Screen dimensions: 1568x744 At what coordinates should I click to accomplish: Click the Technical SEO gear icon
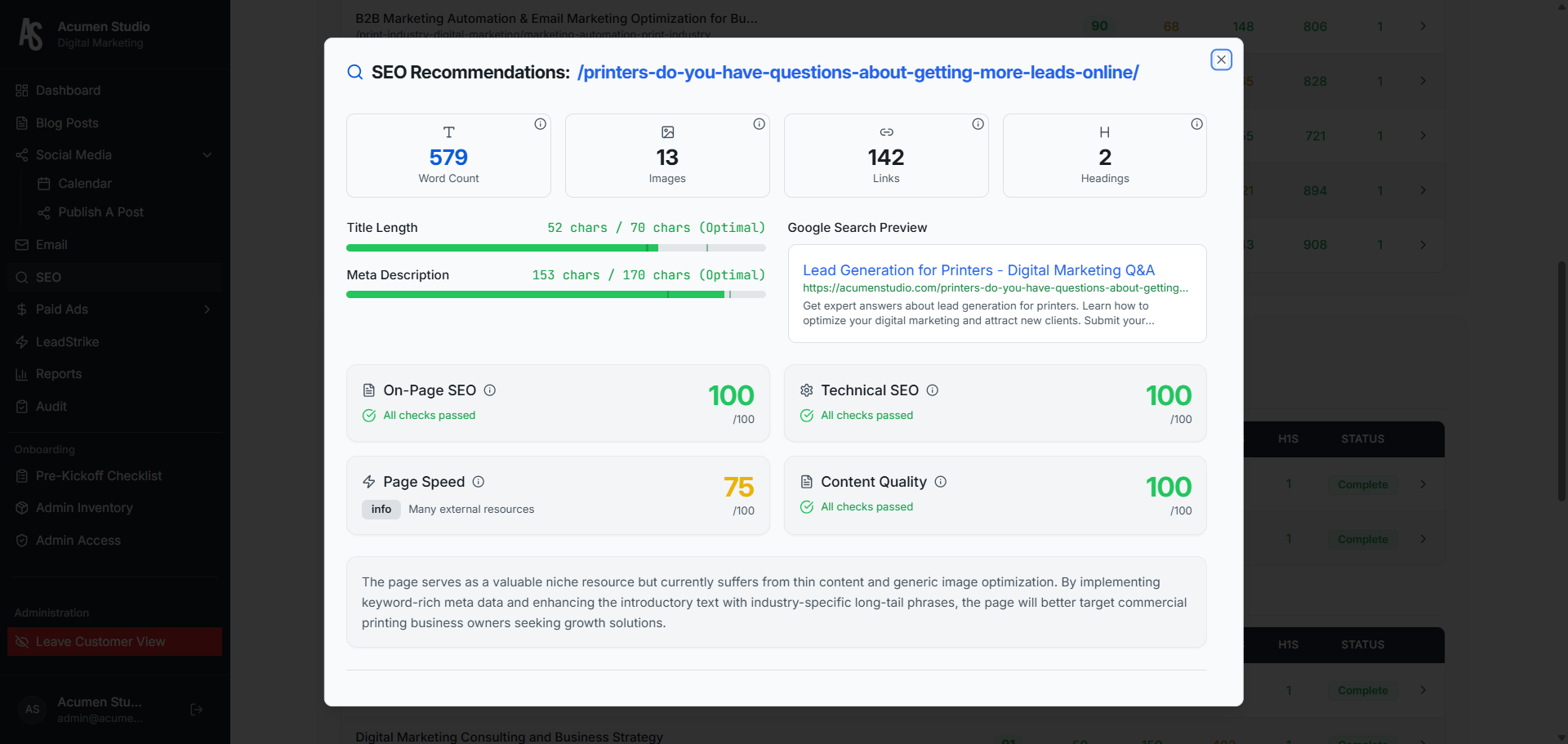click(807, 390)
